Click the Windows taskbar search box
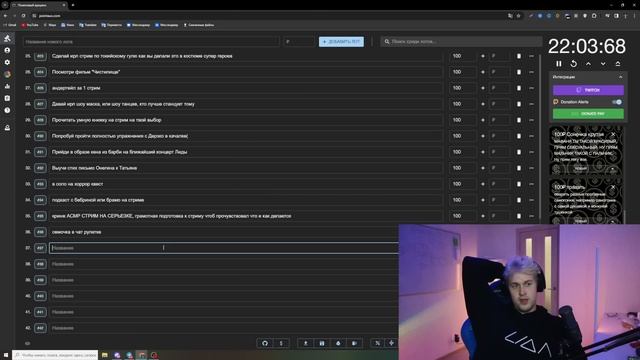 pyautogui.click(x=55, y=355)
